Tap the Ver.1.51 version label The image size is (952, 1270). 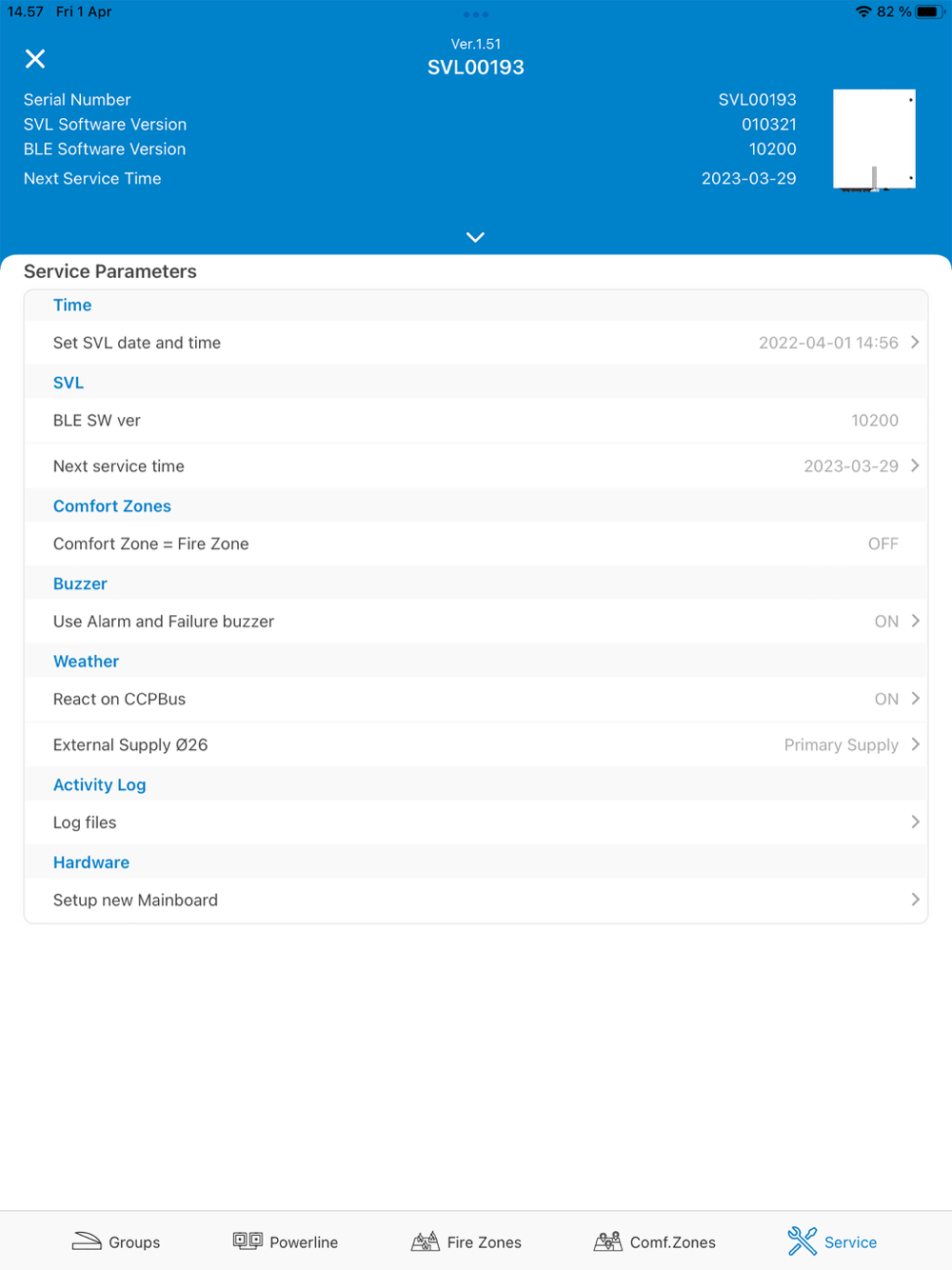[x=476, y=44]
